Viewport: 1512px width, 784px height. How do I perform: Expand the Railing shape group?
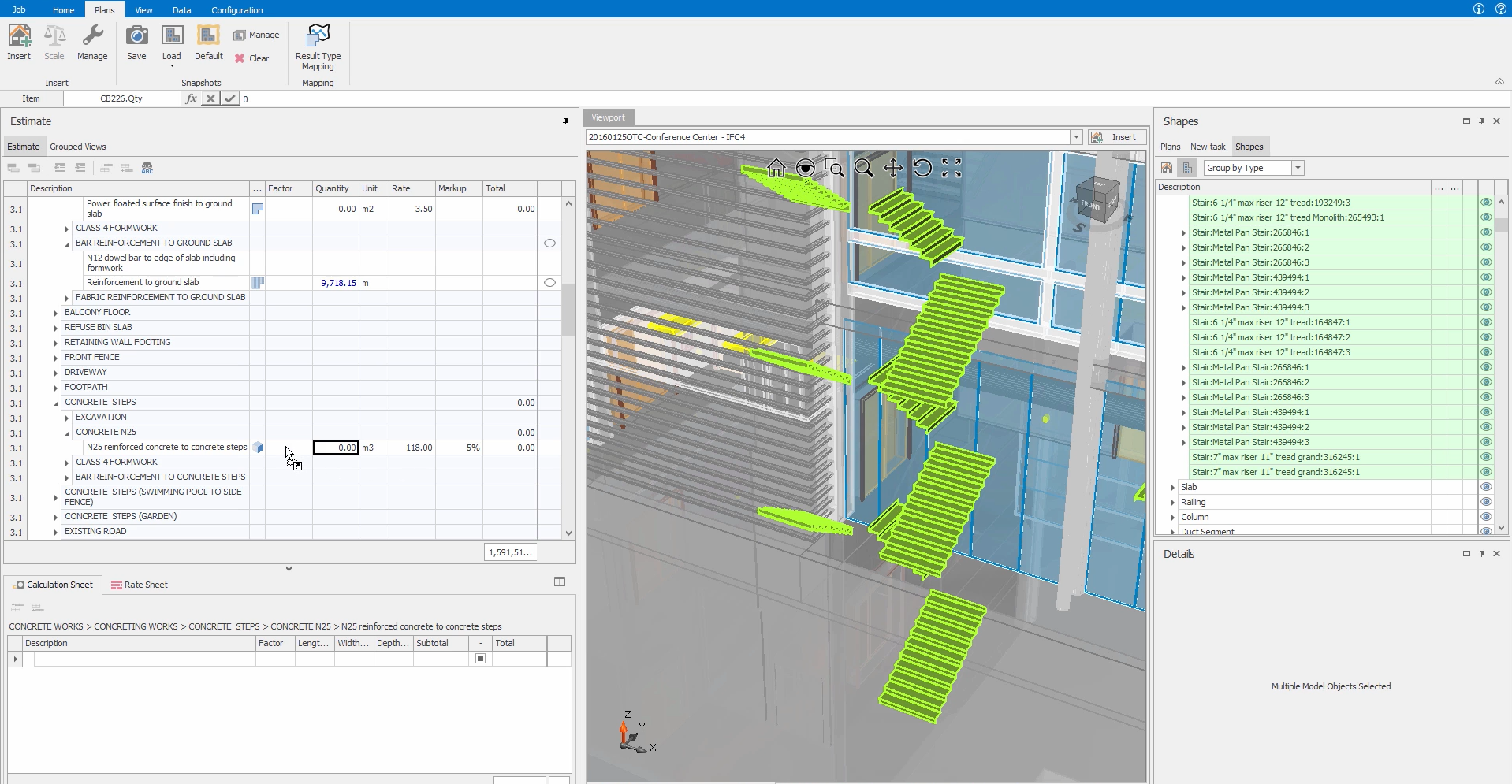click(1173, 503)
